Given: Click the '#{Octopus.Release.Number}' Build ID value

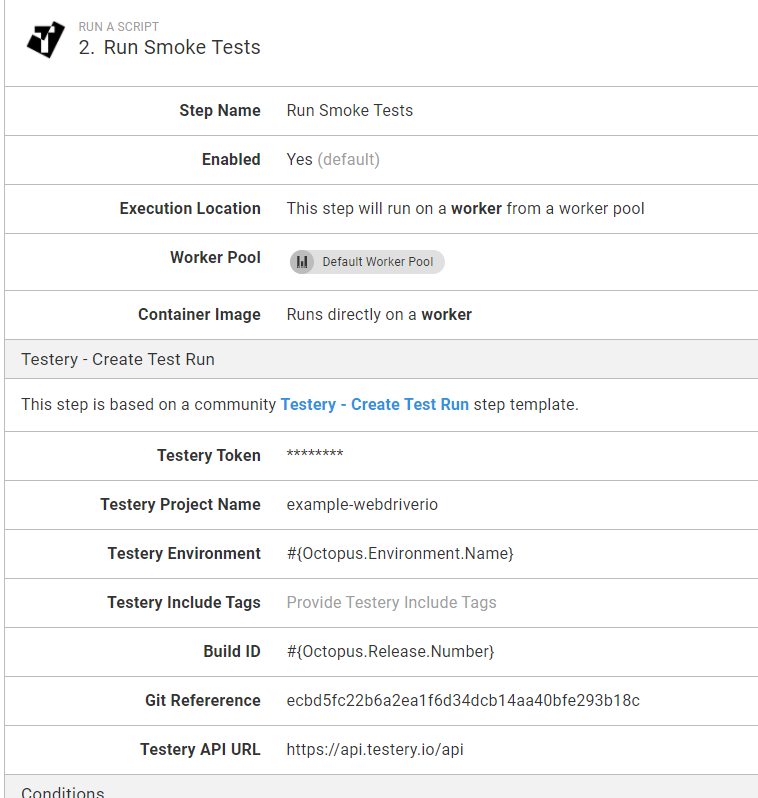Looking at the screenshot, I should [390, 651].
